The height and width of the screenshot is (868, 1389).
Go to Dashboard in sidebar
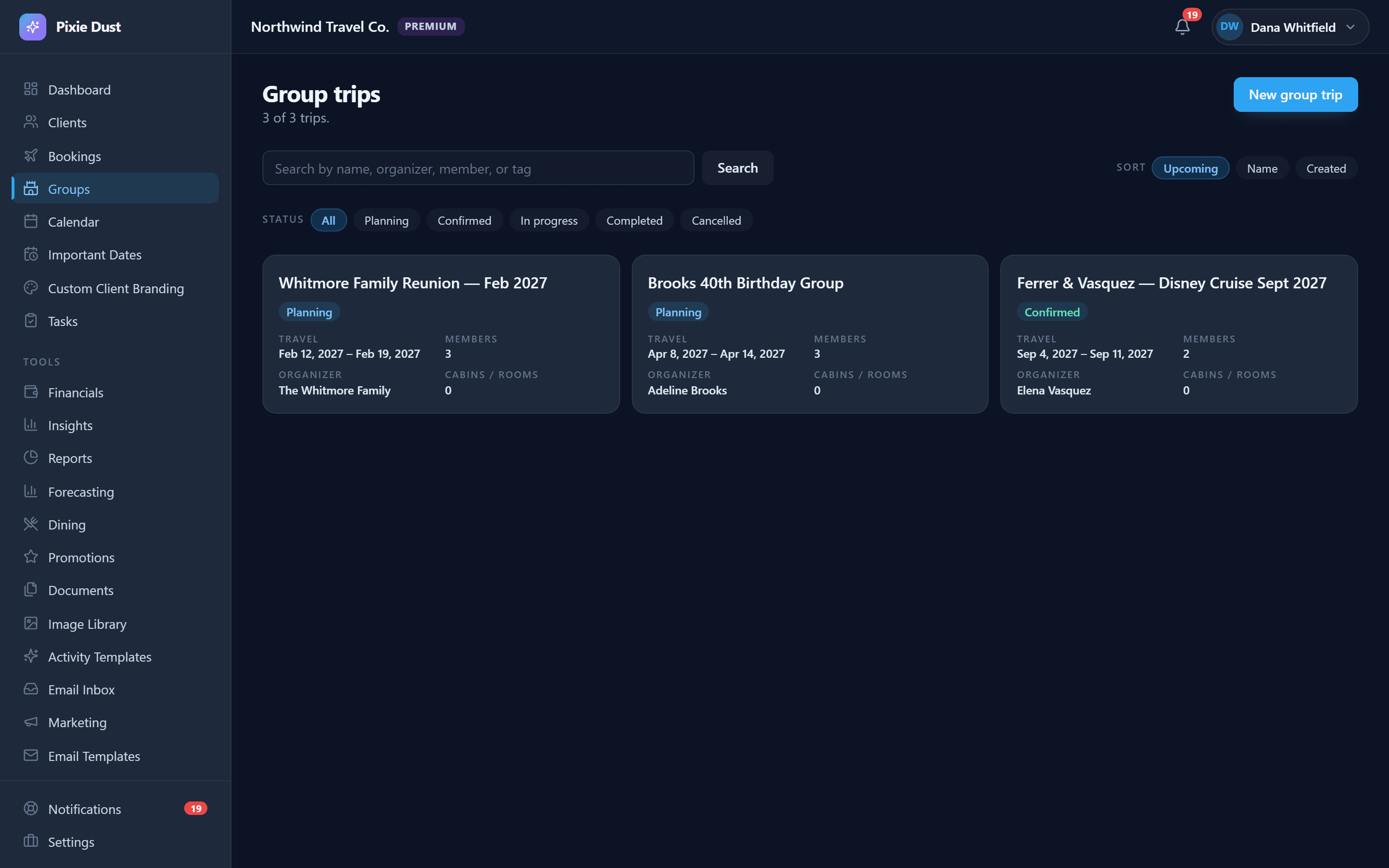click(x=115, y=90)
